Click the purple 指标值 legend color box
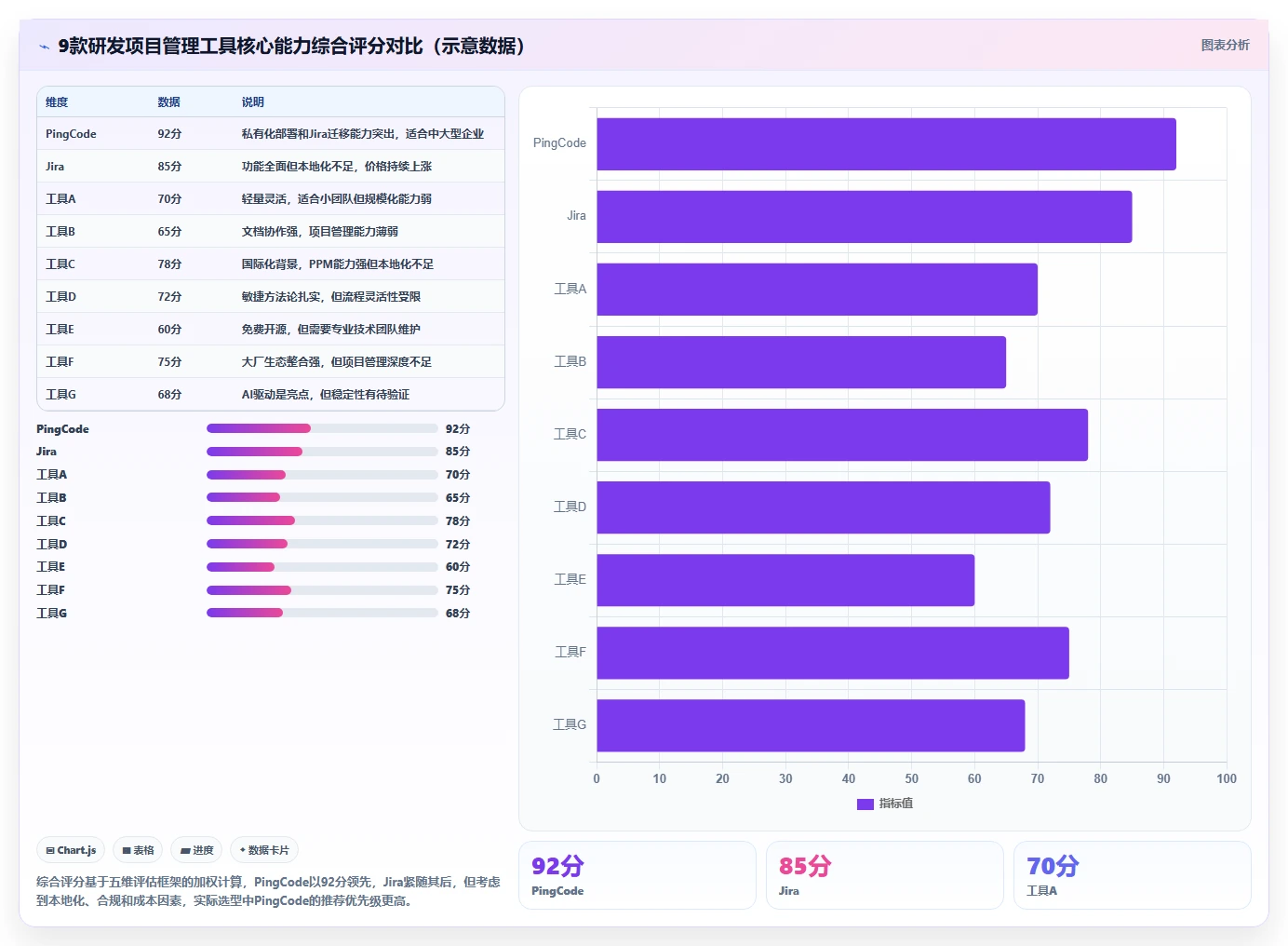 pyautogui.click(x=865, y=804)
